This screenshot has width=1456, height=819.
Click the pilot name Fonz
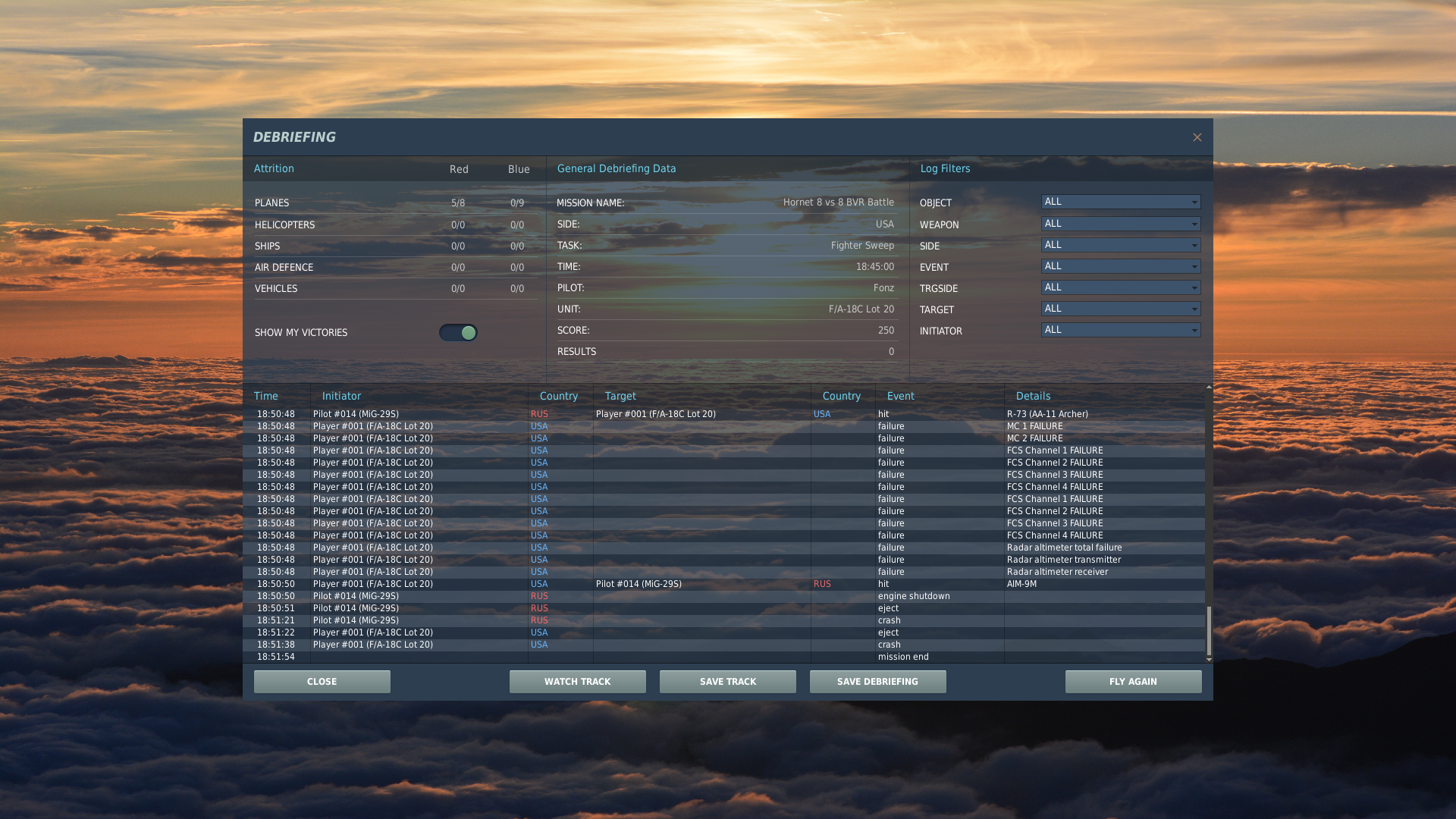pyautogui.click(x=883, y=288)
